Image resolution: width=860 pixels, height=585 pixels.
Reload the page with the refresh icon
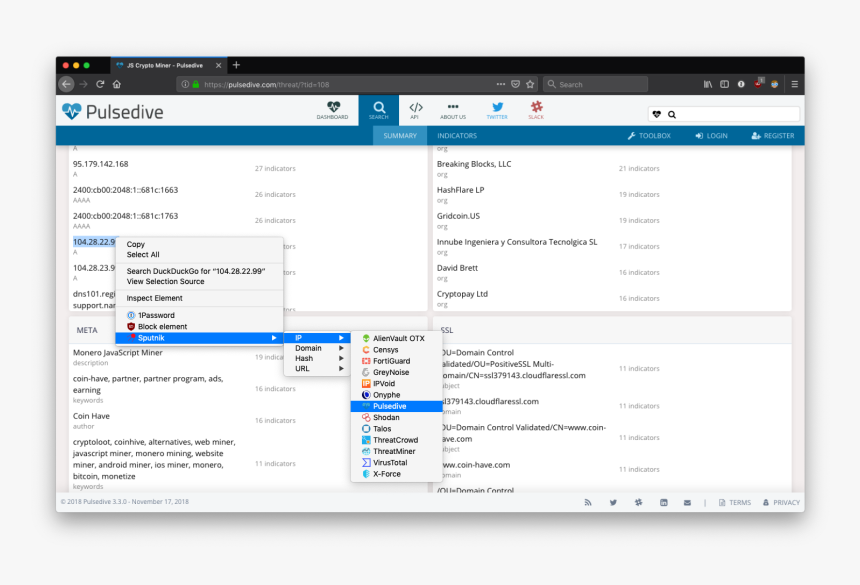(x=100, y=84)
